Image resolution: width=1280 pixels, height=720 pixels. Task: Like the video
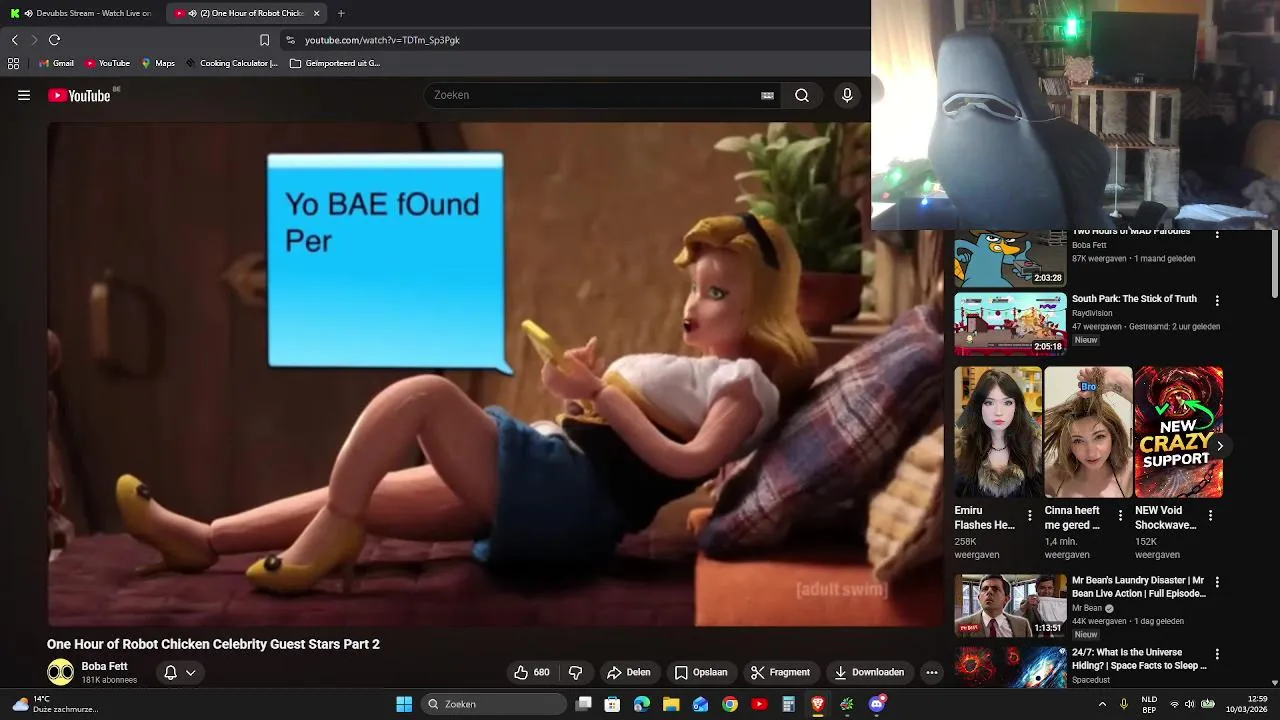532,672
